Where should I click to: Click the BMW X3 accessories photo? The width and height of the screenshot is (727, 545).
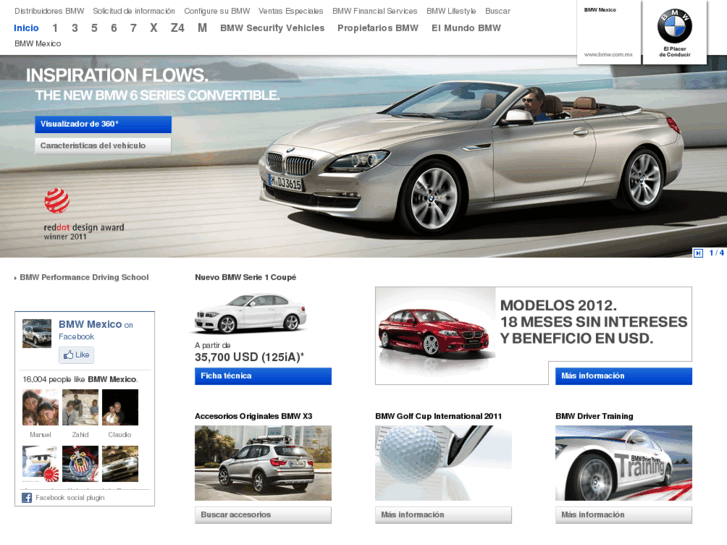[x=263, y=463]
